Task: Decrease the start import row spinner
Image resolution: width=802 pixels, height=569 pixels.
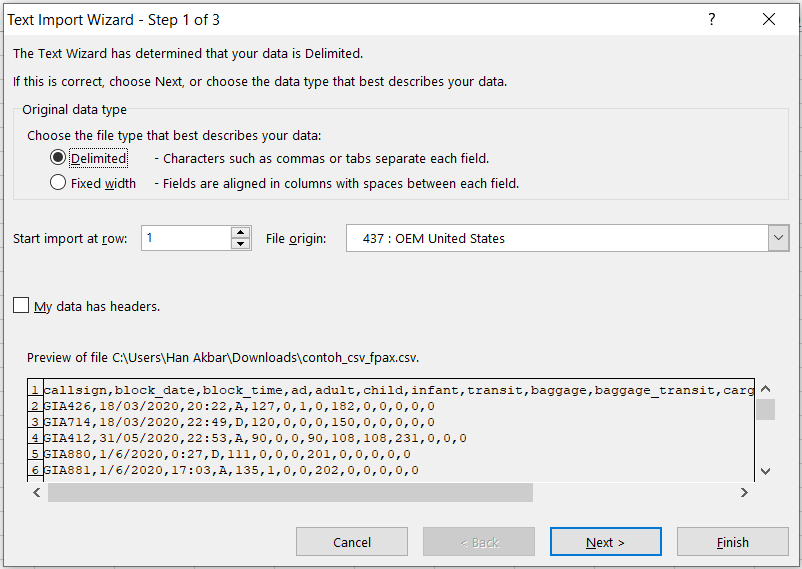Action: click(240, 244)
